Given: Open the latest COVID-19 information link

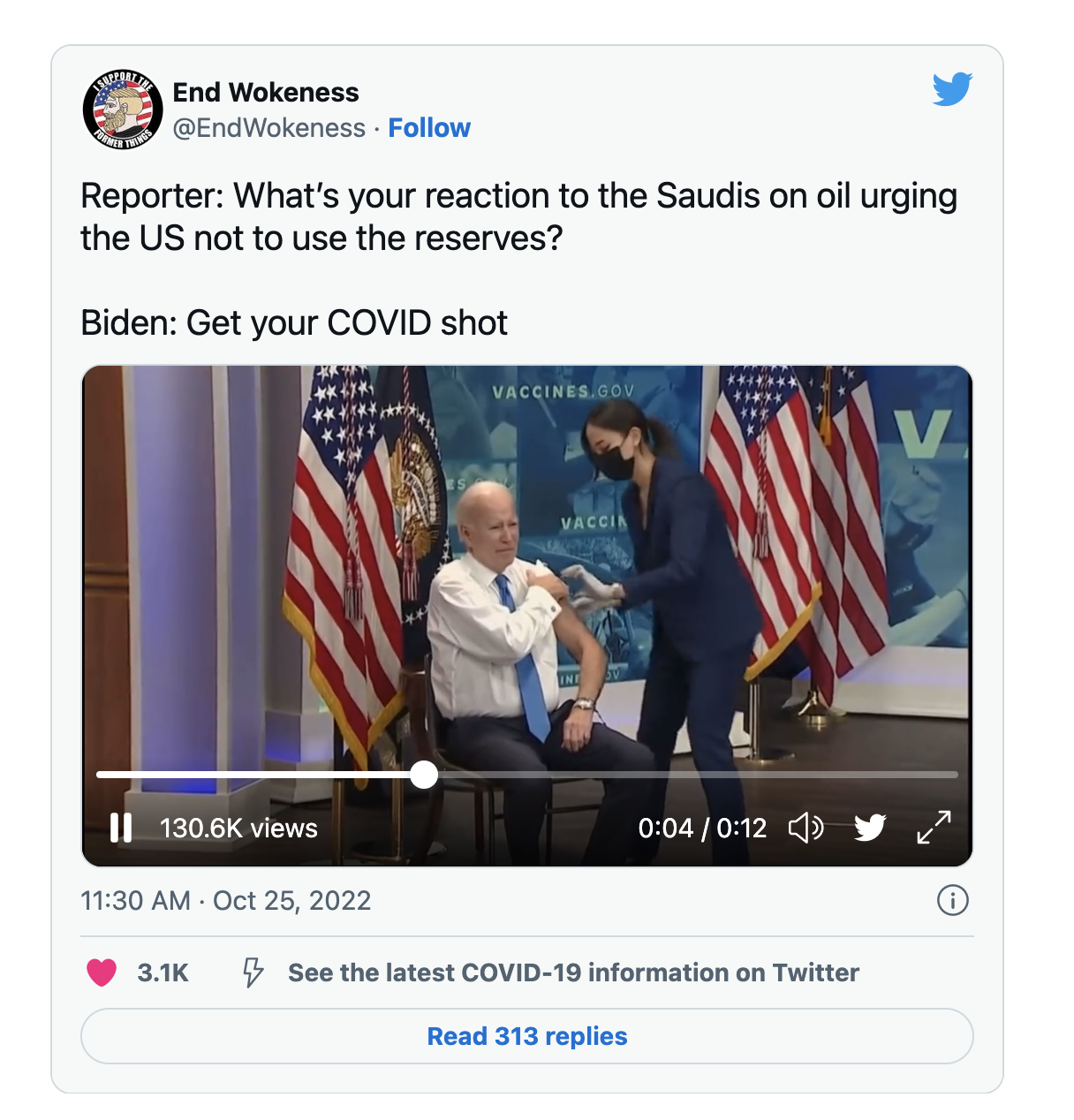Looking at the screenshot, I should (x=573, y=972).
